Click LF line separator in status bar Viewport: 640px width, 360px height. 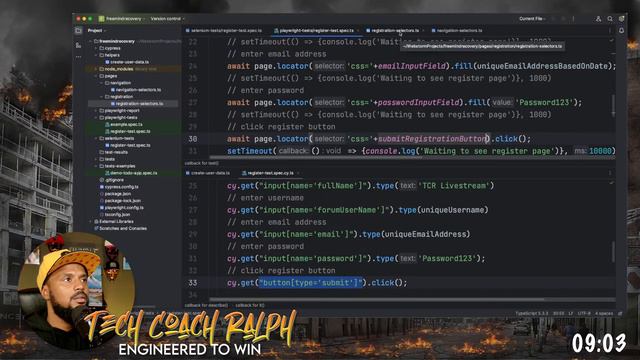(x=570, y=313)
